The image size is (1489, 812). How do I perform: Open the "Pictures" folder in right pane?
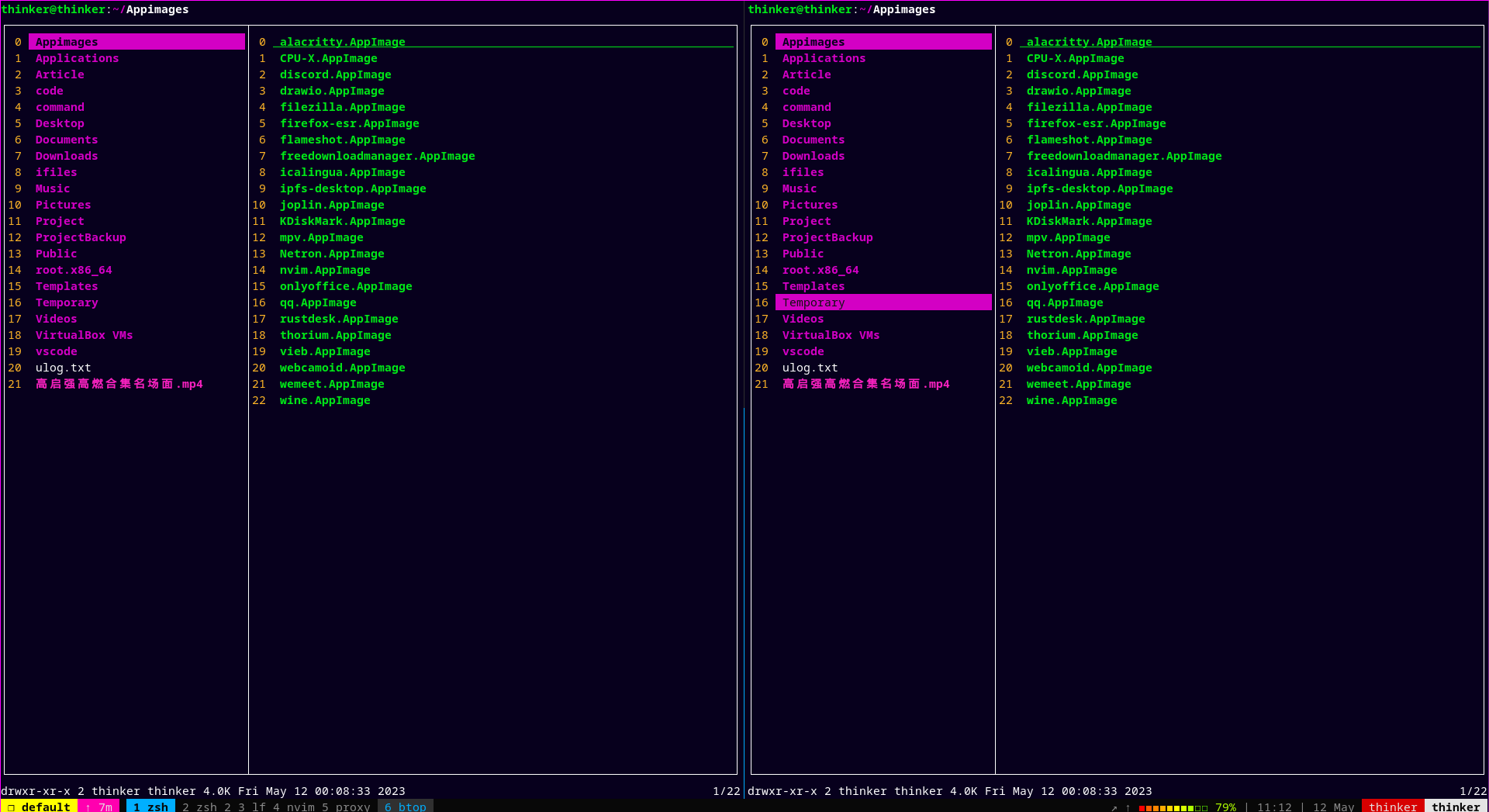(810, 205)
